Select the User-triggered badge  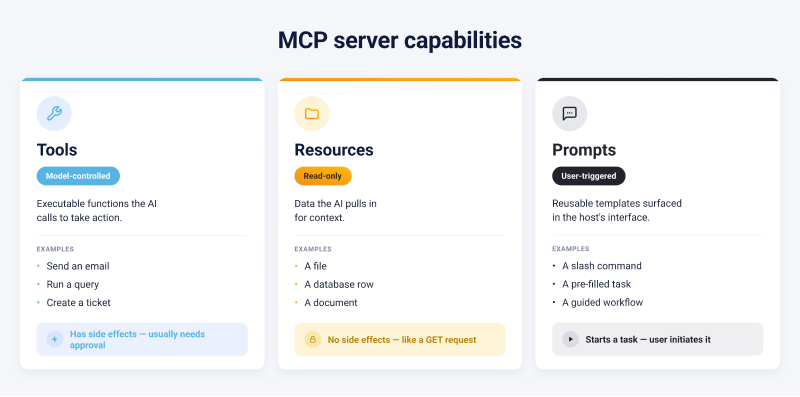tap(589, 176)
